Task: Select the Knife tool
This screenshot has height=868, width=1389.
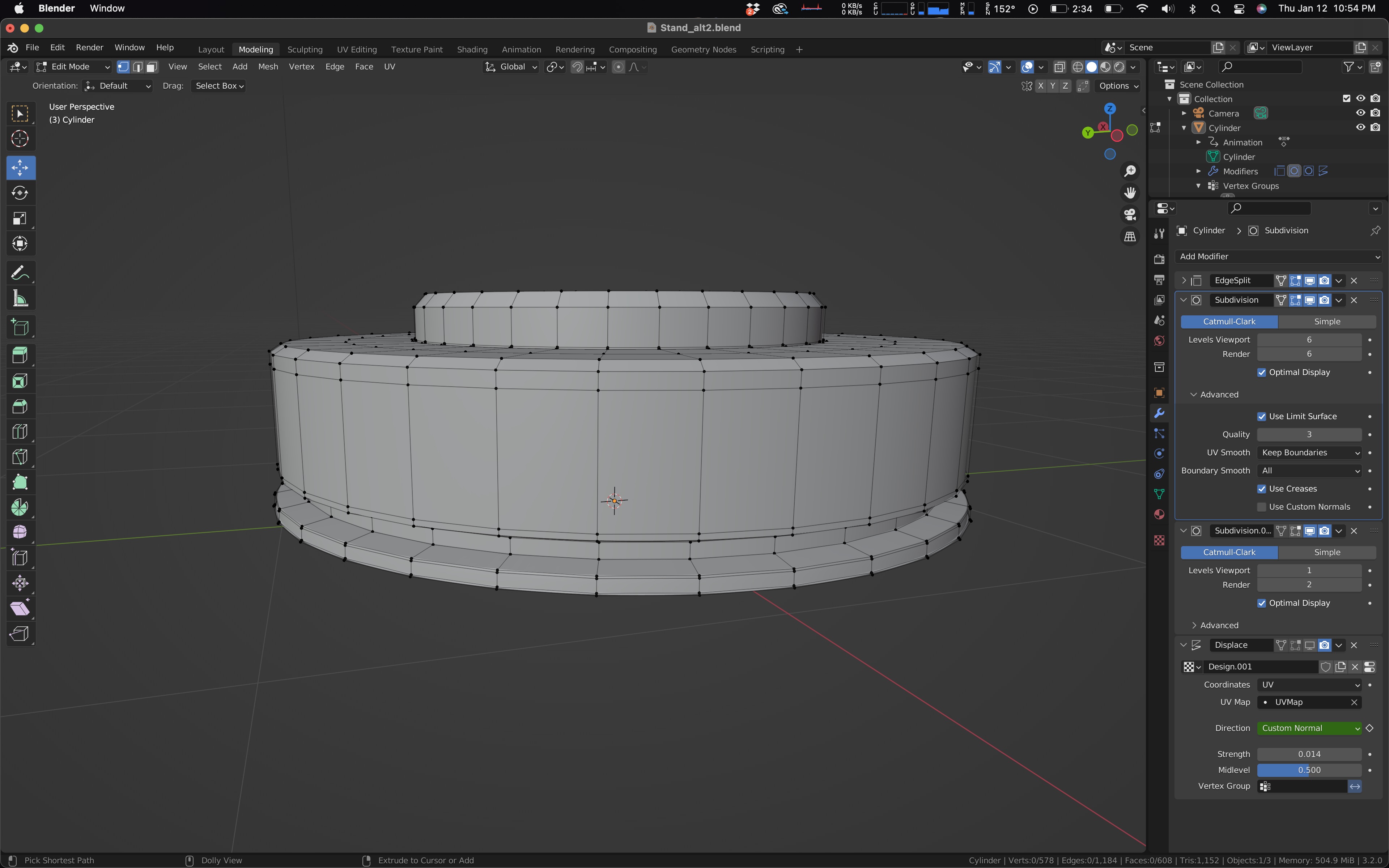Action: [x=20, y=457]
